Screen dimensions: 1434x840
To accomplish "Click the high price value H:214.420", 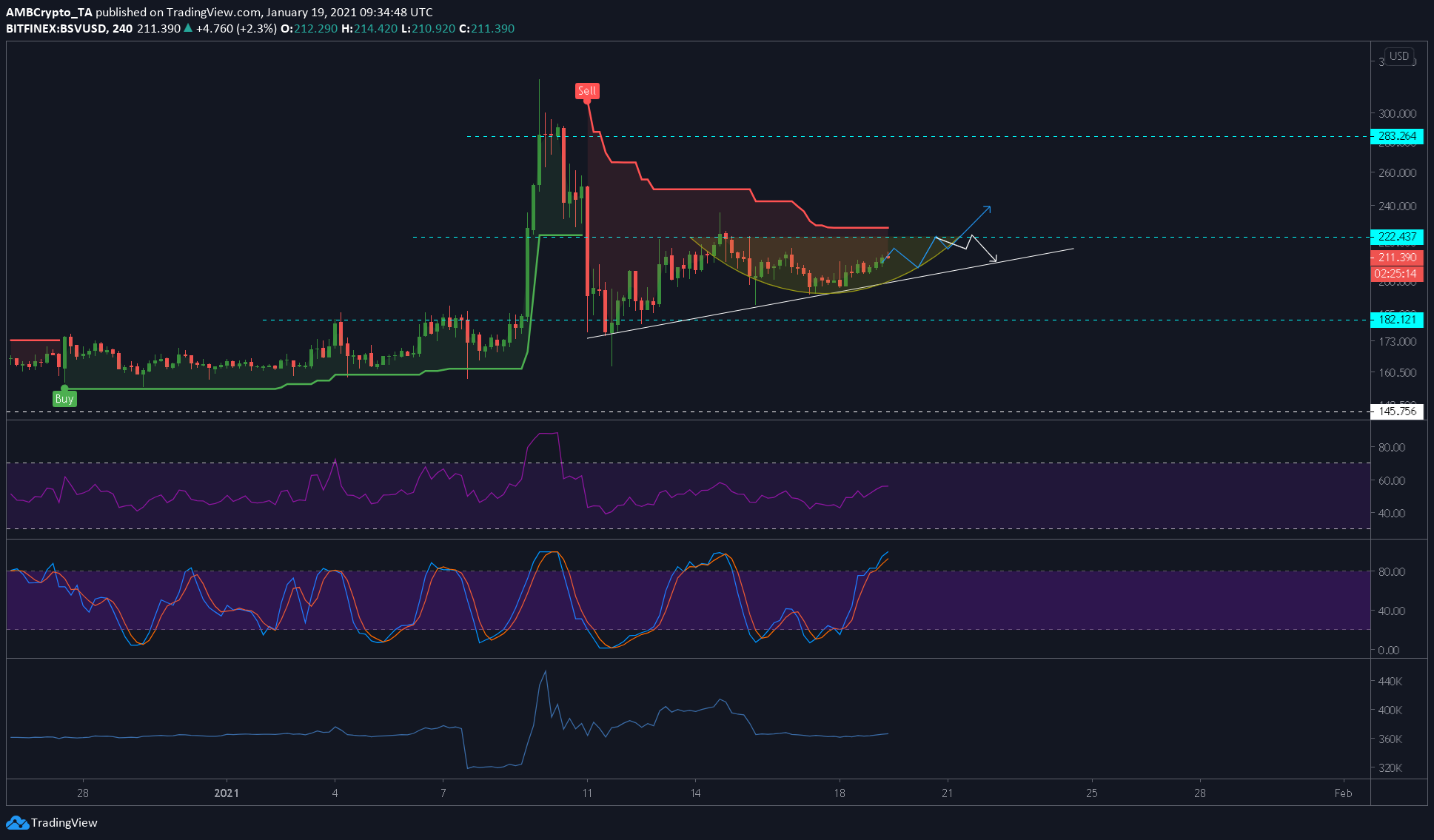I will tap(369, 28).
